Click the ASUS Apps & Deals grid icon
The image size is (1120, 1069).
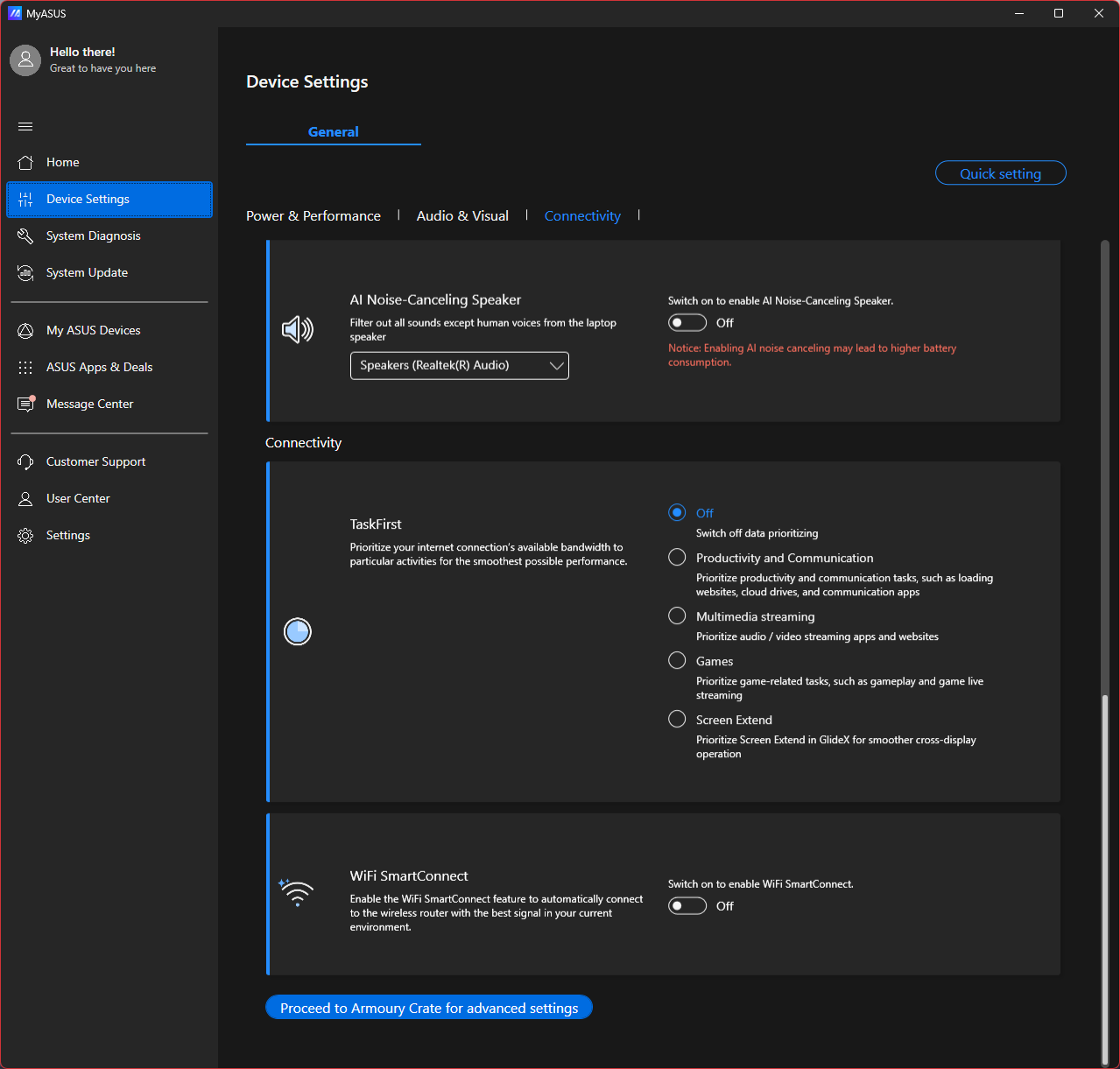(25, 367)
